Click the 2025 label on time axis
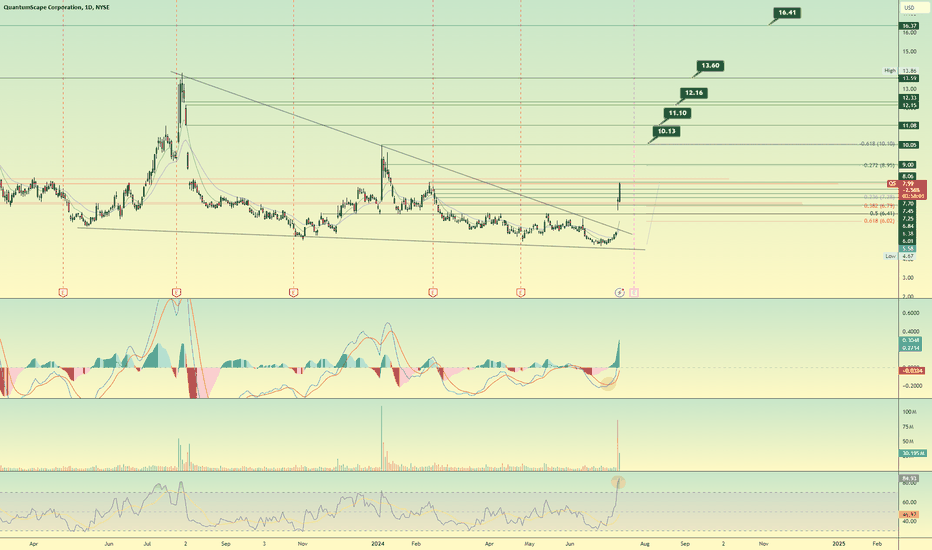932x550 pixels. coord(839,543)
